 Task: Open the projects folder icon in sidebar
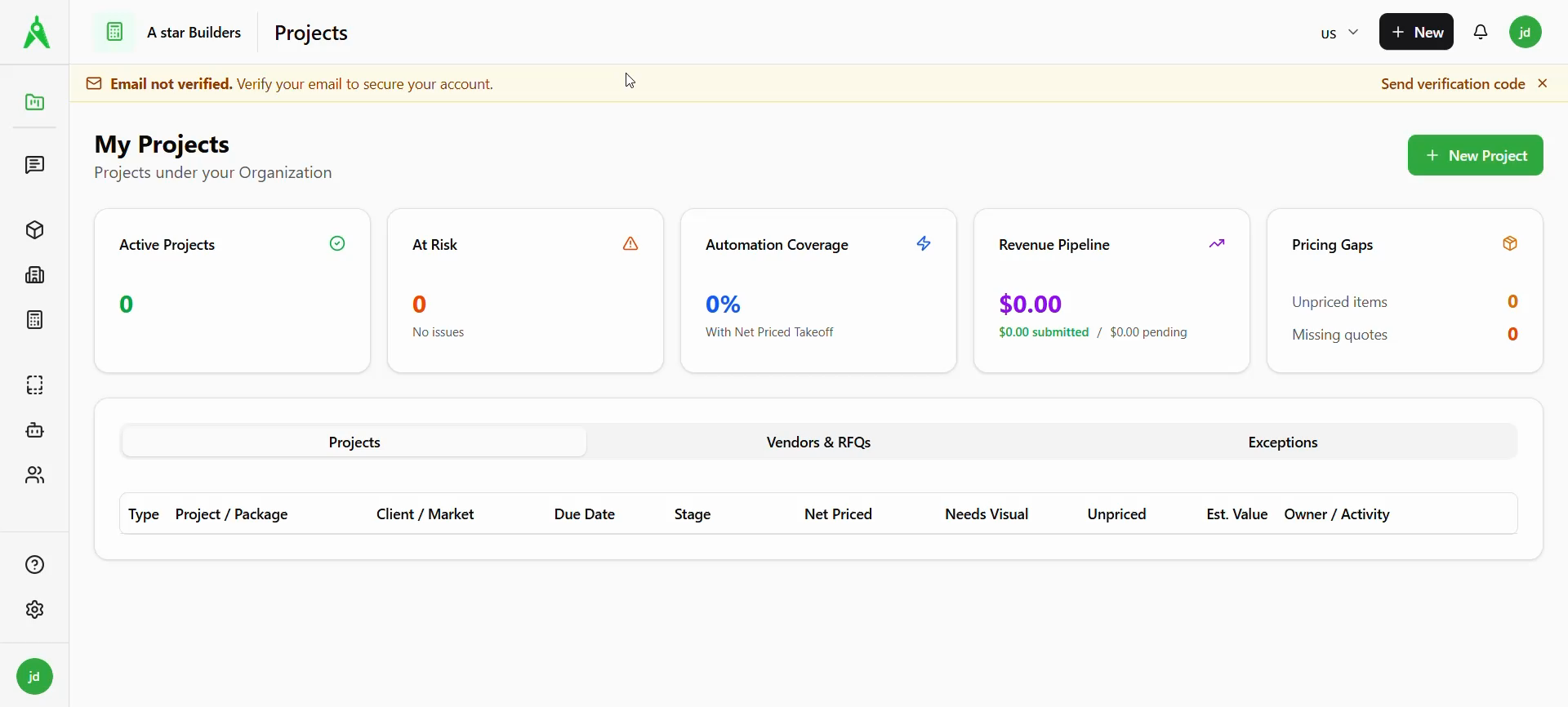pos(34,103)
